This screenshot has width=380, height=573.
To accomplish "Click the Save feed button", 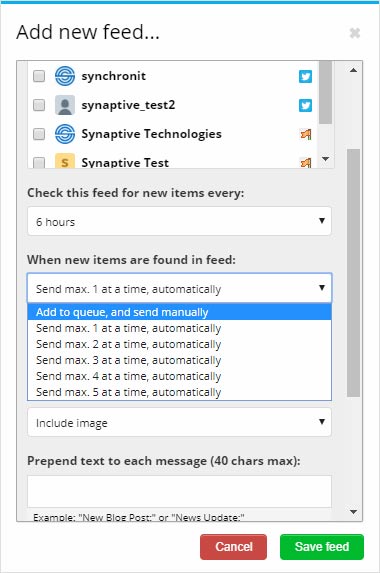I will tap(322, 547).
